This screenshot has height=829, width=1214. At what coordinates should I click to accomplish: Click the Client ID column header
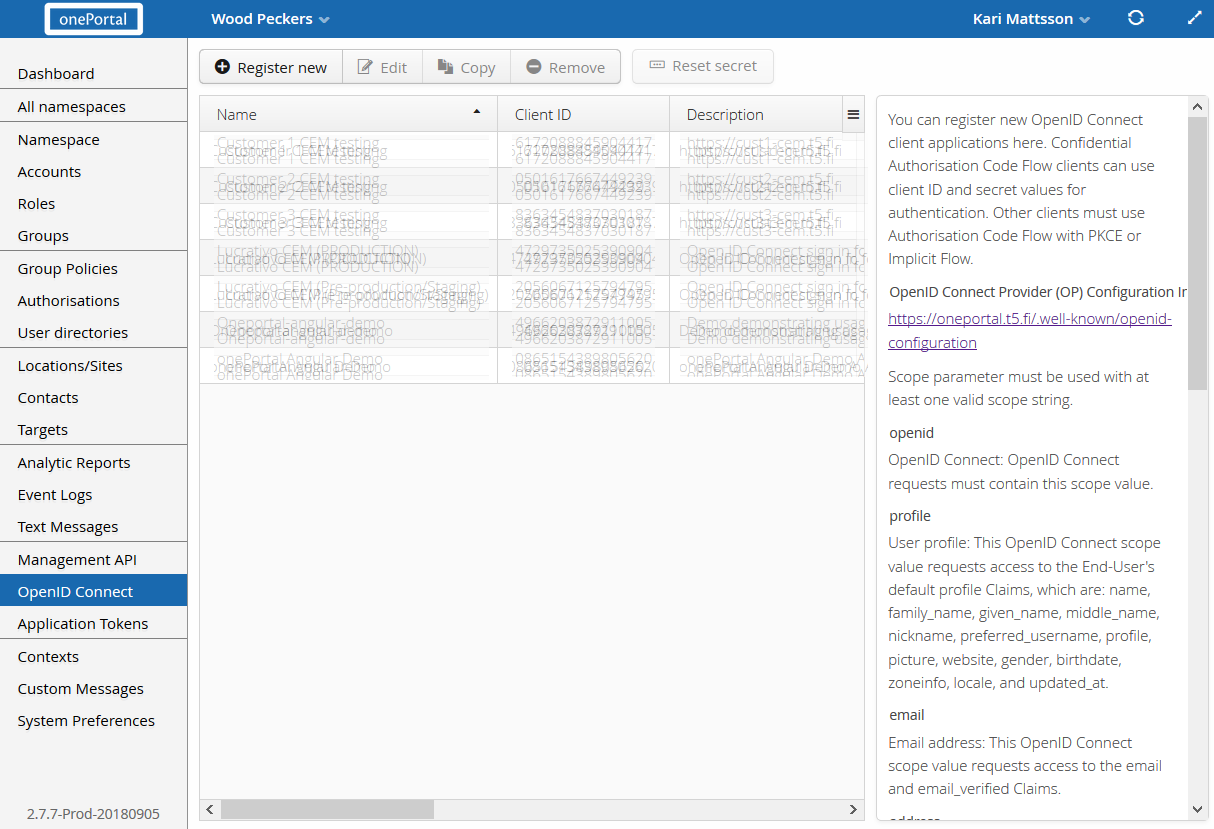(x=583, y=114)
